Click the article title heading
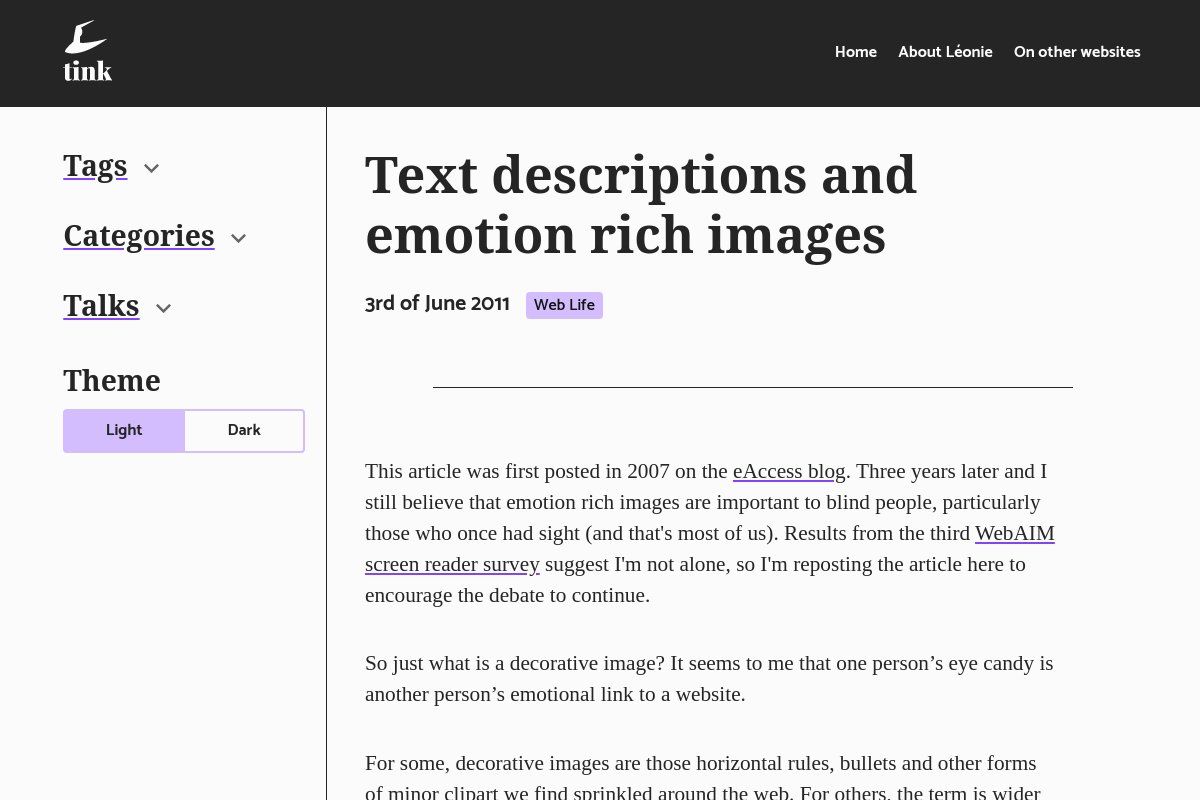This screenshot has height=800, width=1200. [640, 204]
